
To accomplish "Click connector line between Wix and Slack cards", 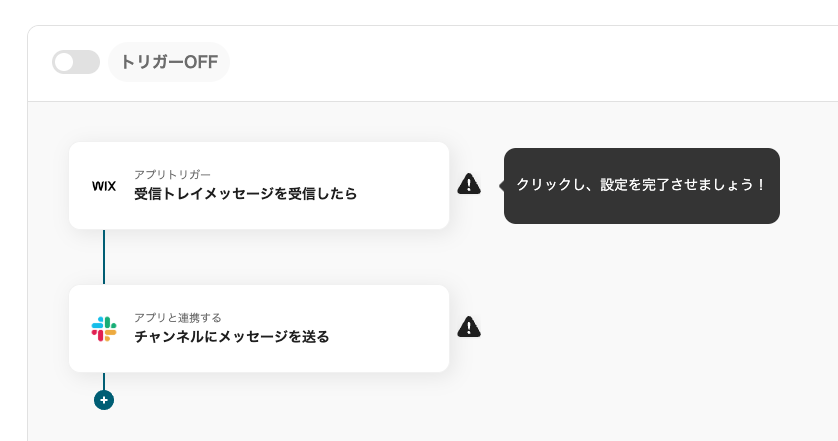I will click(104, 257).
